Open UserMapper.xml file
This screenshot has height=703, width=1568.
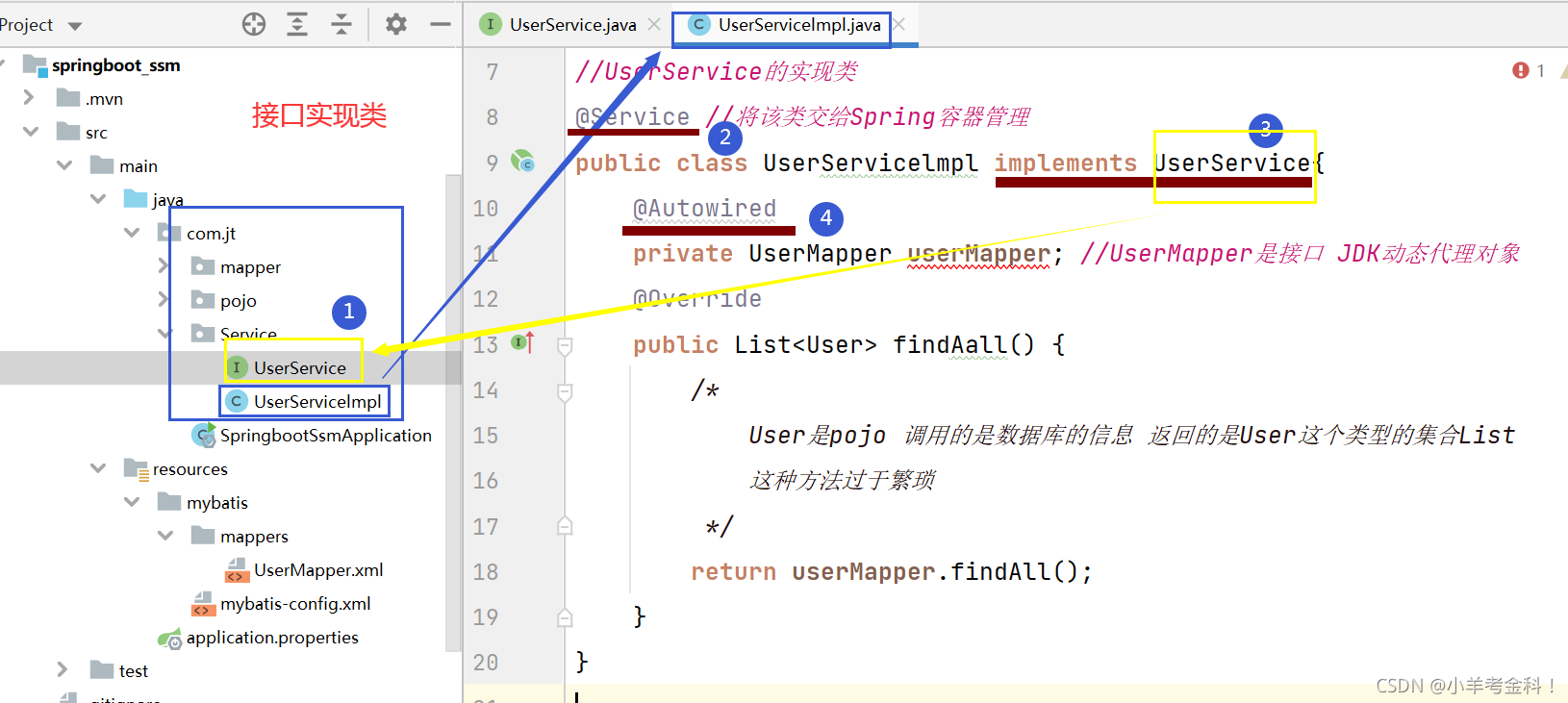point(318,570)
